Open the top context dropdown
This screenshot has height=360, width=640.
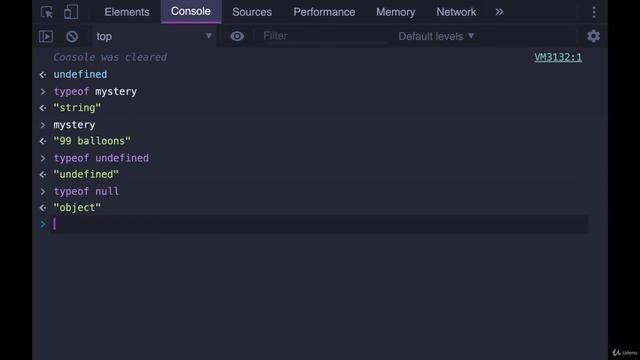[x=154, y=36]
